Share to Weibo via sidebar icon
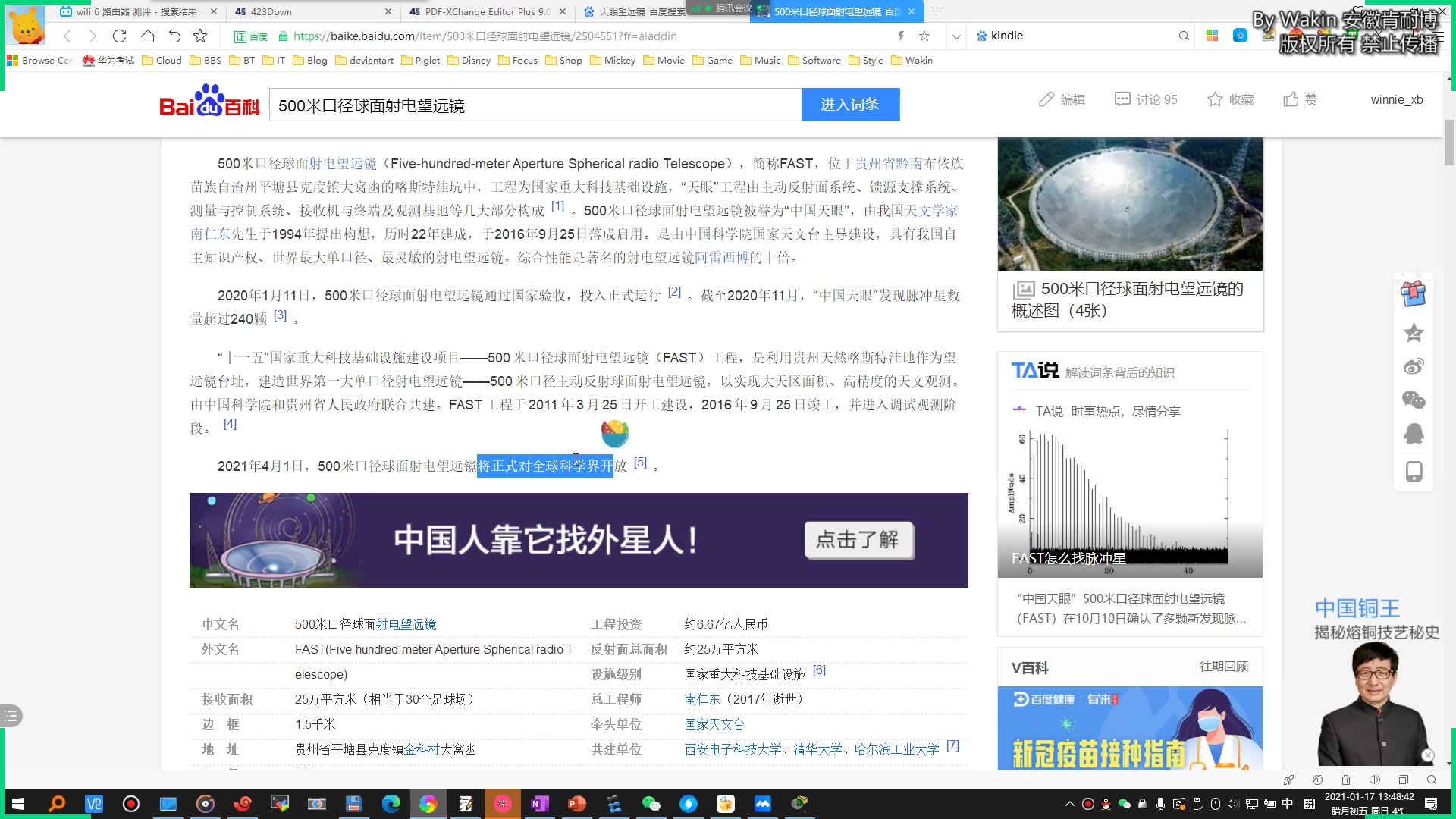 (1414, 366)
